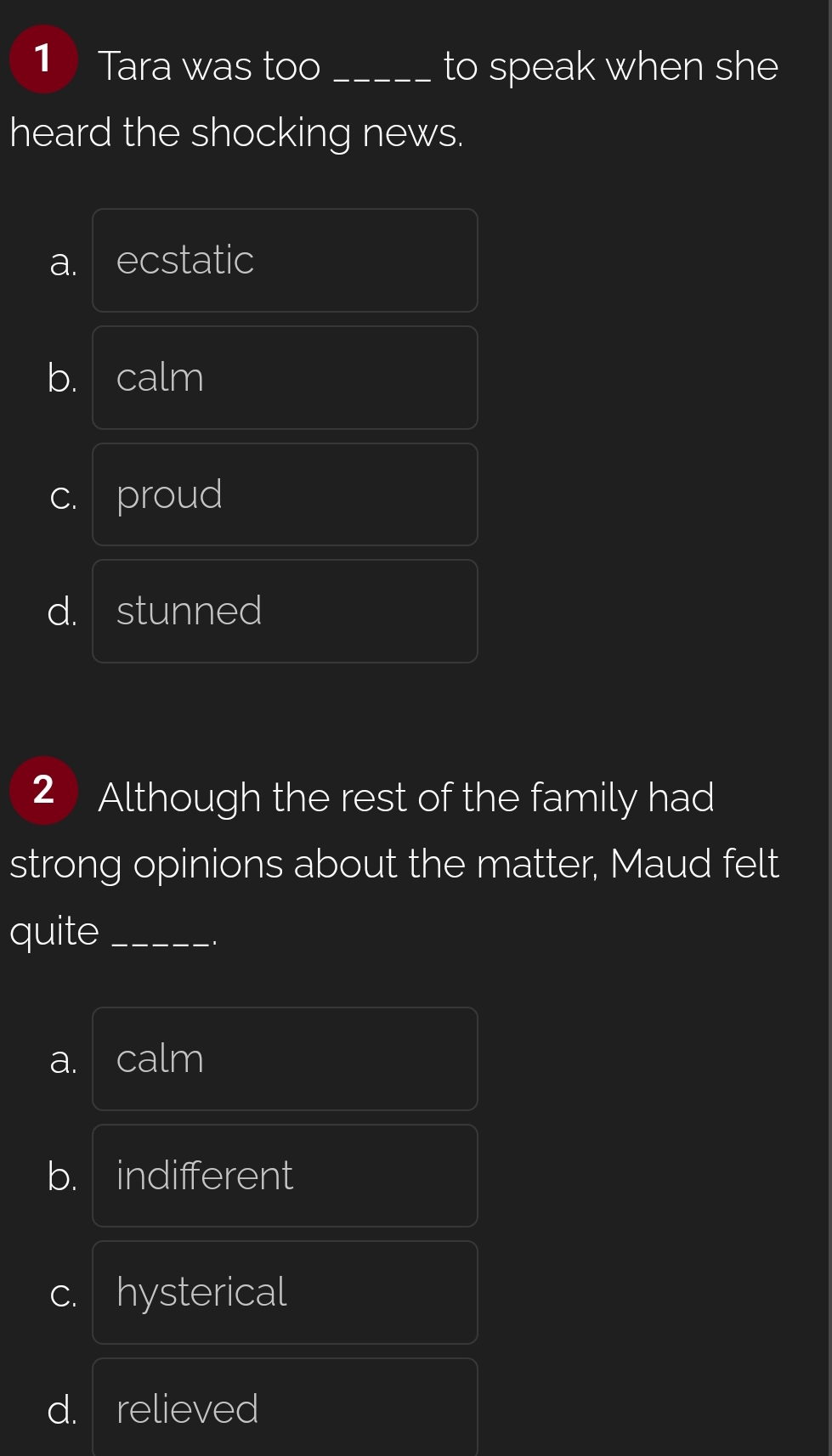Choose 'indifferent' for question 2
Image resolution: width=832 pixels, height=1456 pixels.
285,1176
